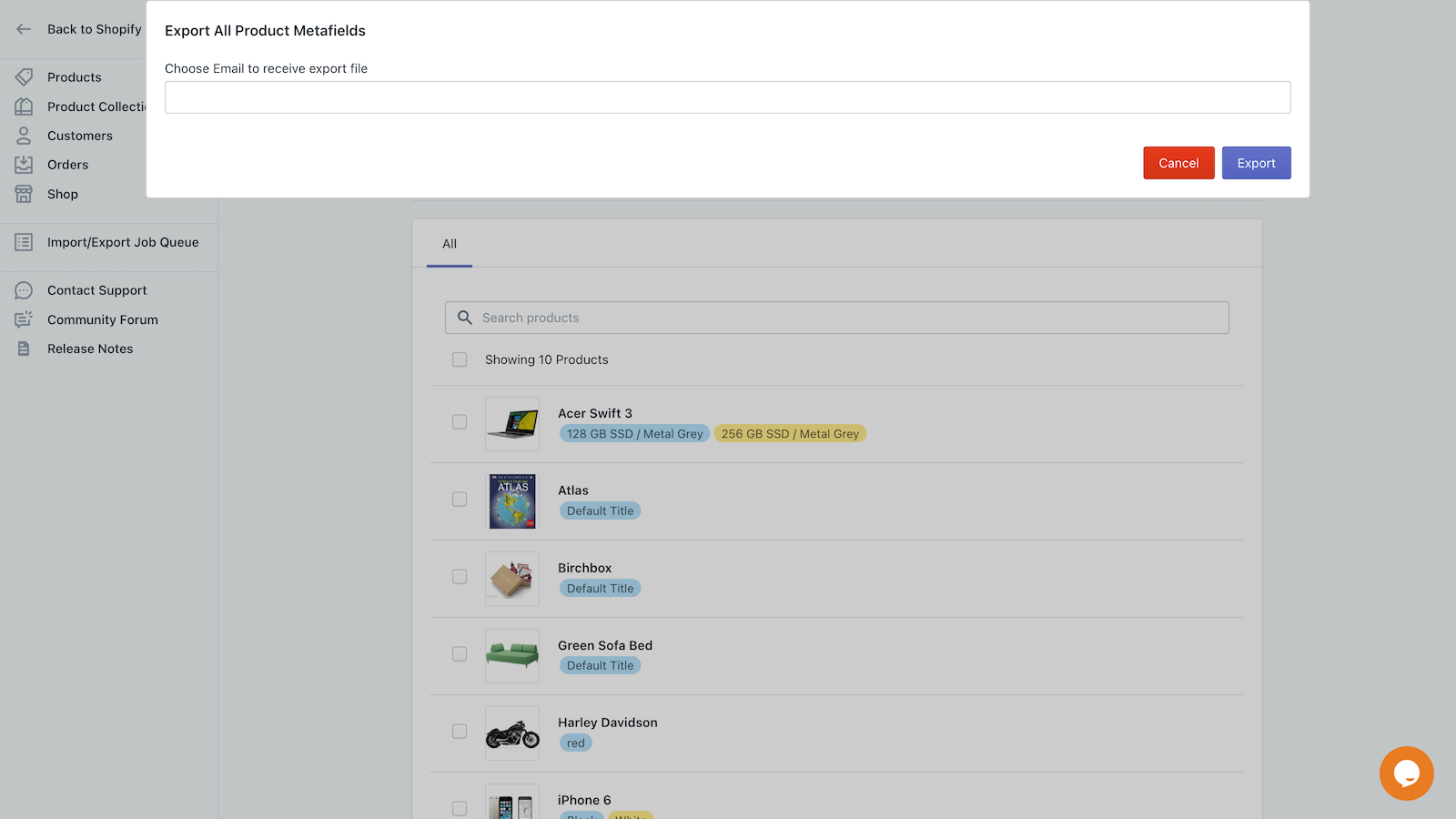Click the Back to Shopify arrow icon
The image size is (1456, 819).
click(24, 29)
